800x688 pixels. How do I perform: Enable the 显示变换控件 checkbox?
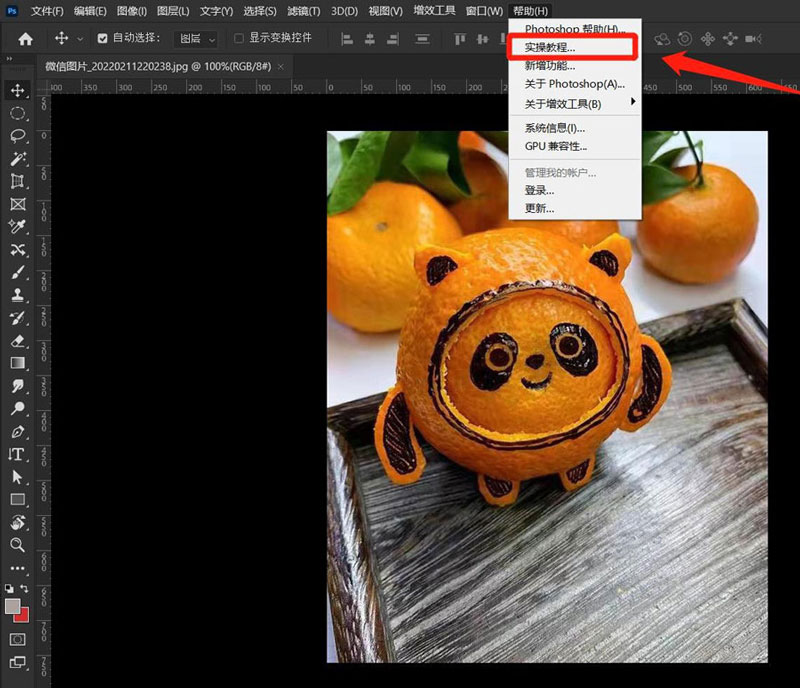click(x=238, y=38)
